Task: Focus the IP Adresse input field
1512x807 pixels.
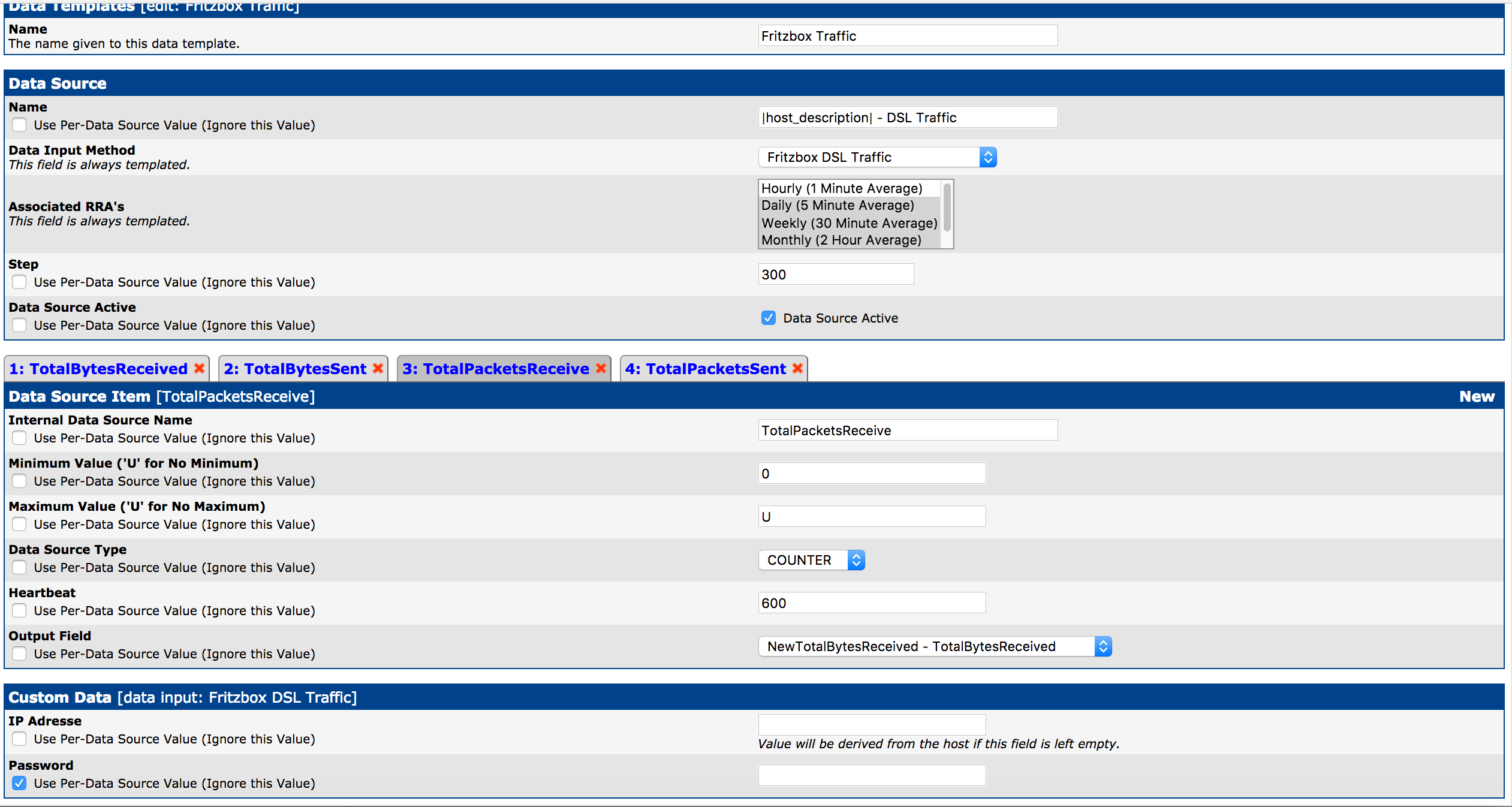Action: click(x=872, y=725)
